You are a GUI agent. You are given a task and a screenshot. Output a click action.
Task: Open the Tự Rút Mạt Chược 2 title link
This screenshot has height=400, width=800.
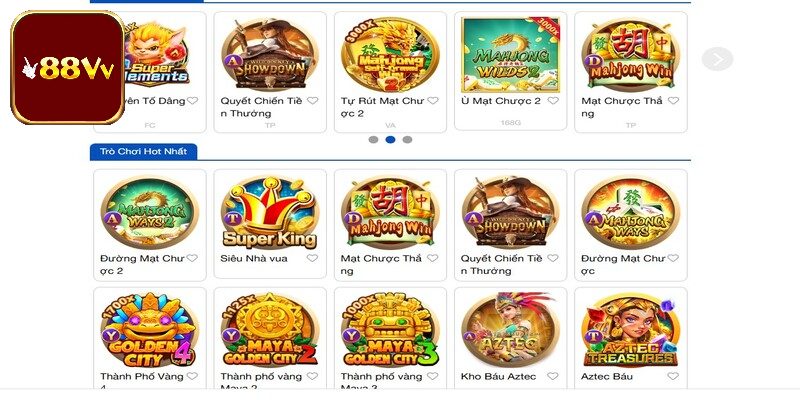[383, 107]
